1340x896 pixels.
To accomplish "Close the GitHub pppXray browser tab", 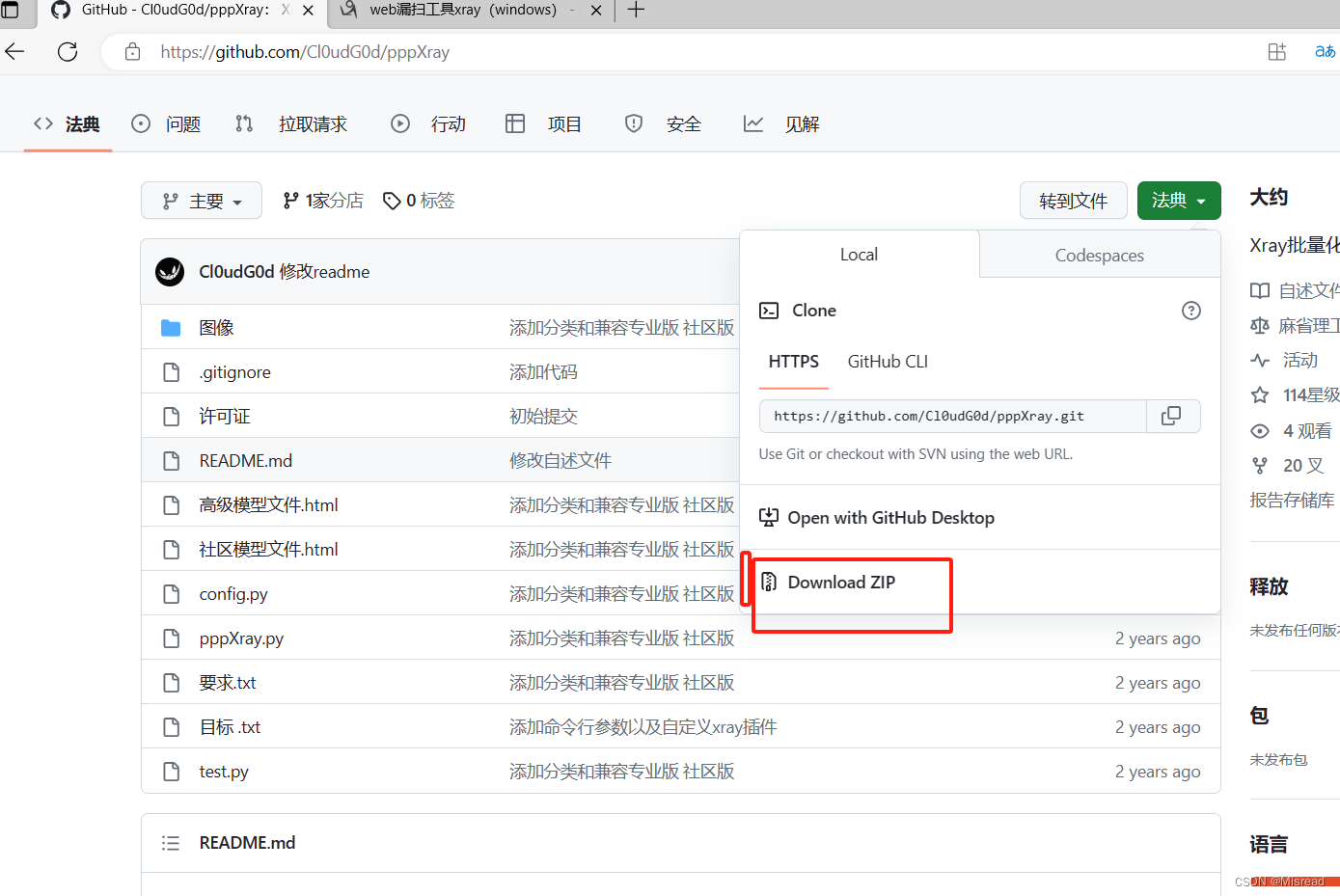I will [308, 11].
